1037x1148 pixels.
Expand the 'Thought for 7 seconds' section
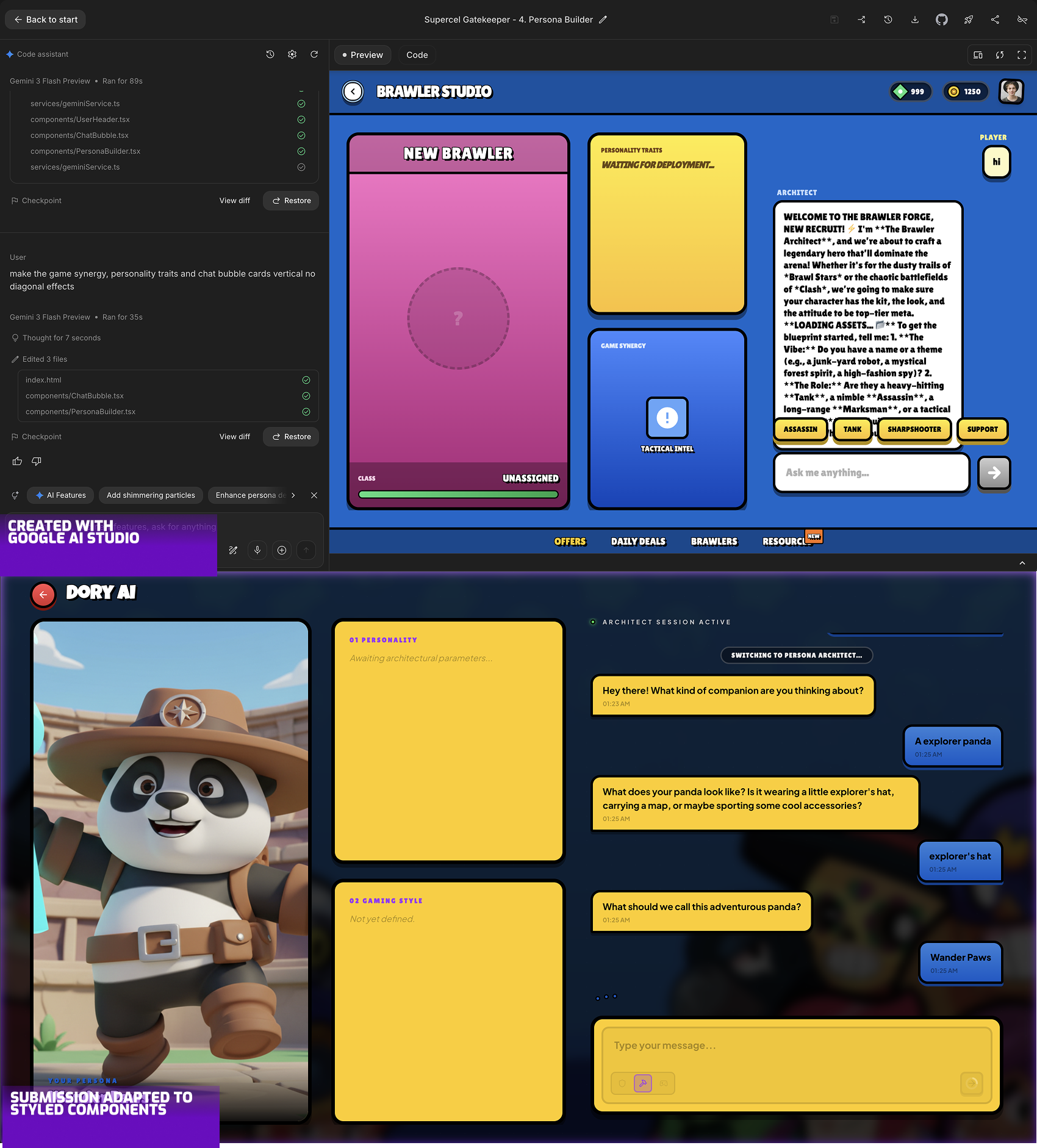(x=56, y=338)
